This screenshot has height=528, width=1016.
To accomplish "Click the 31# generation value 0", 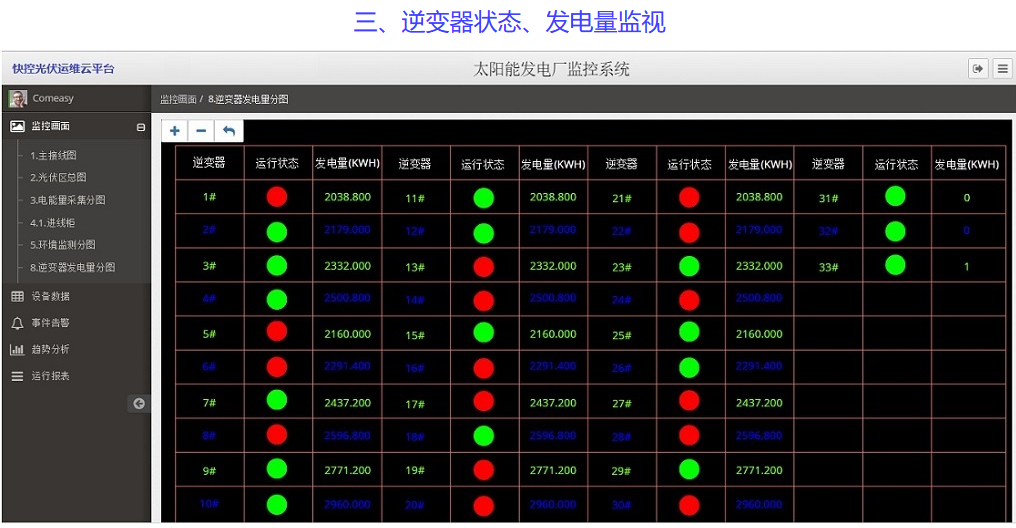I will click(x=966, y=198).
